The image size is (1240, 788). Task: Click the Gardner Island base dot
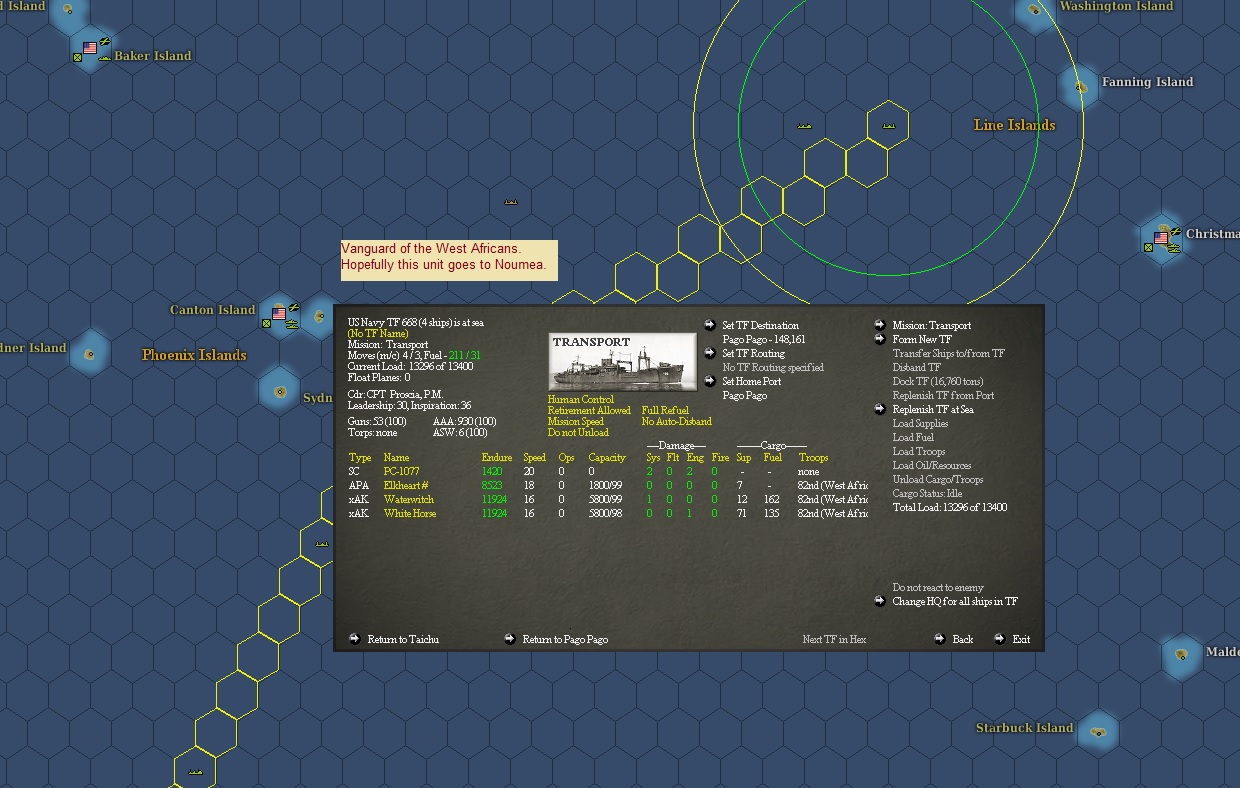tap(90, 354)
